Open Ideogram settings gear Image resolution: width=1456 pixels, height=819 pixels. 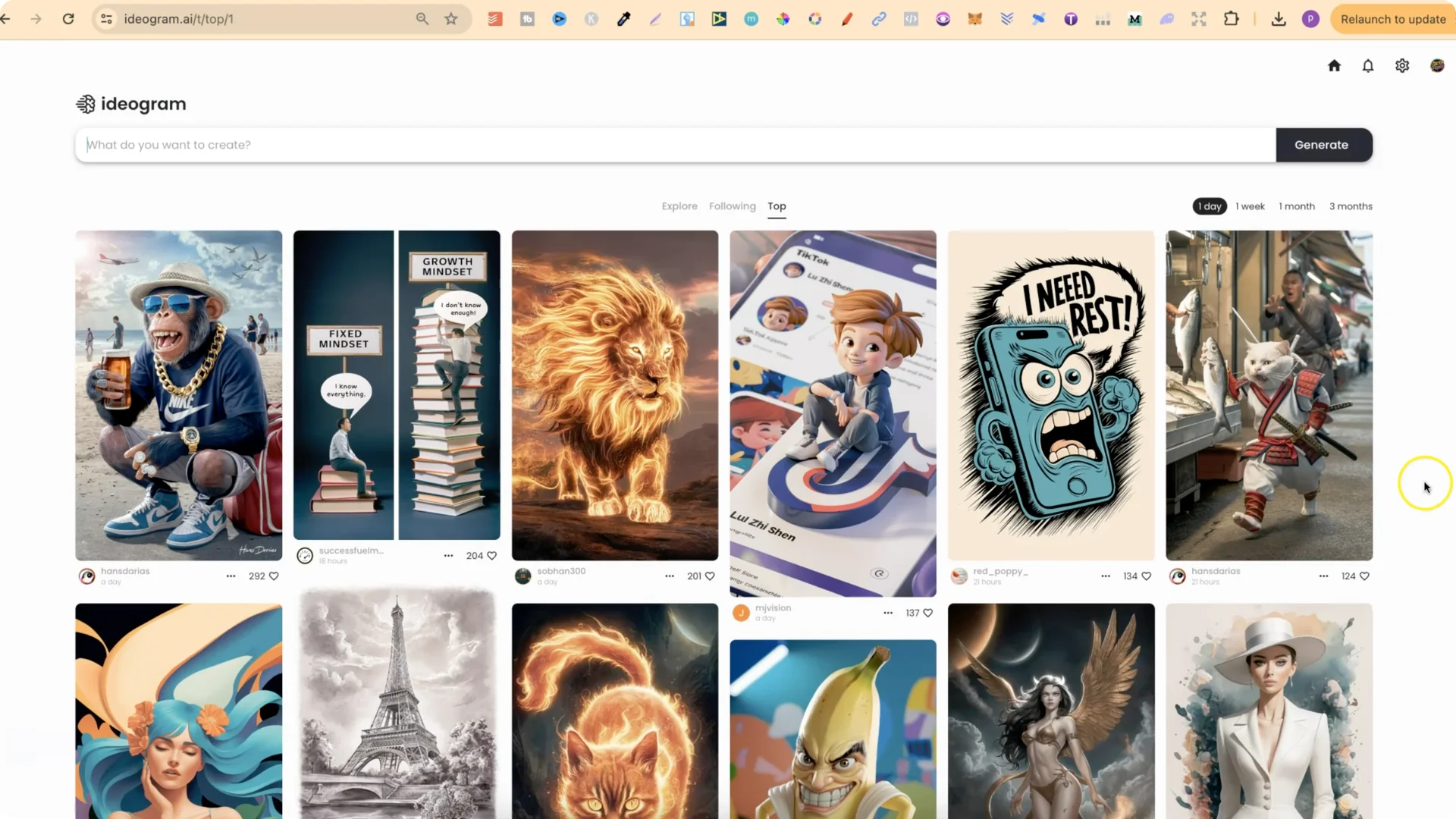click(x=1401, y=66)
